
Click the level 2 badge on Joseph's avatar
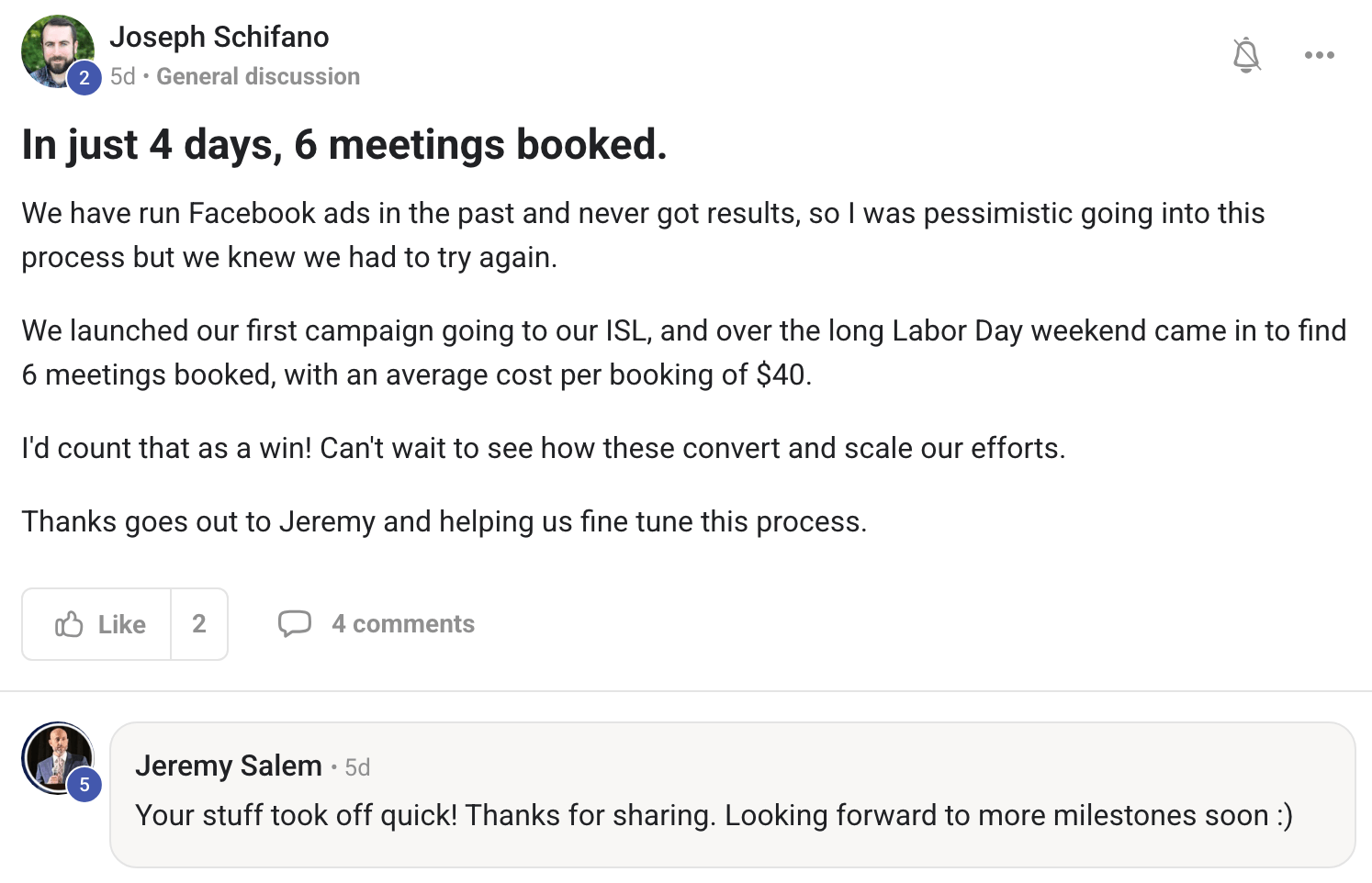coord(84,78)
